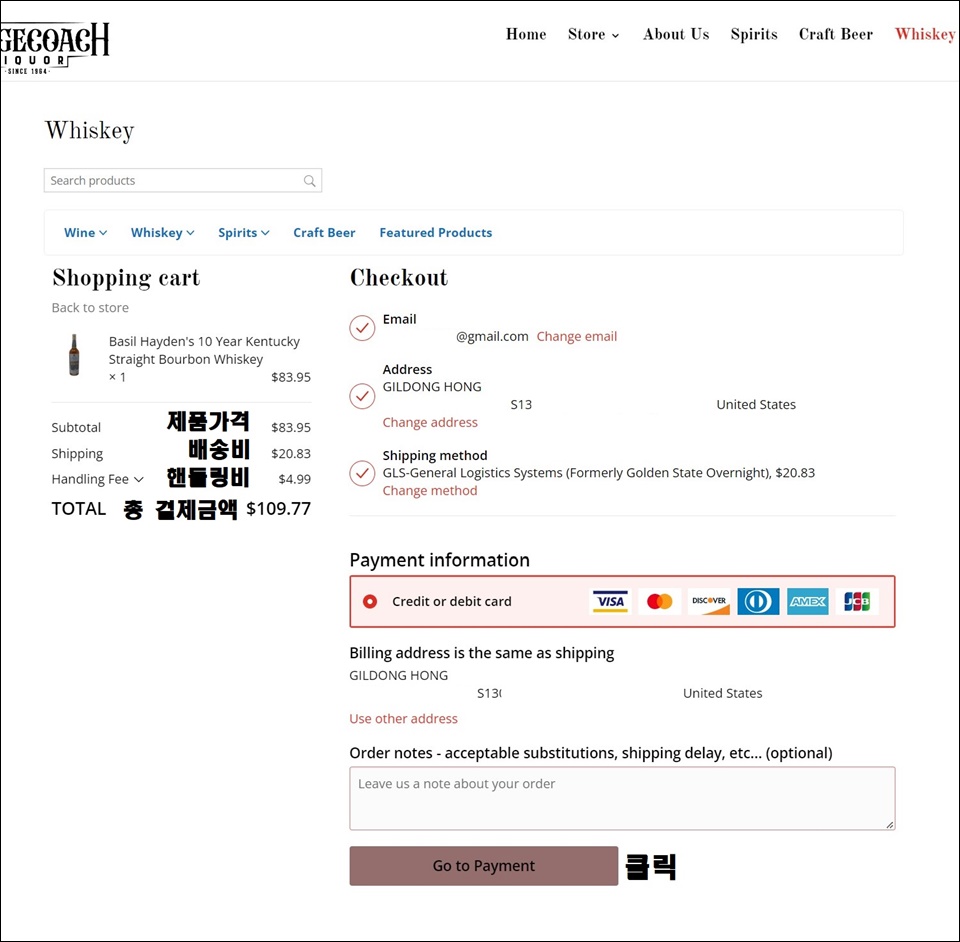The height and width of the screenshot is (942, 960).
Task: Click the Checkout heading
Action: pos(399,278)
